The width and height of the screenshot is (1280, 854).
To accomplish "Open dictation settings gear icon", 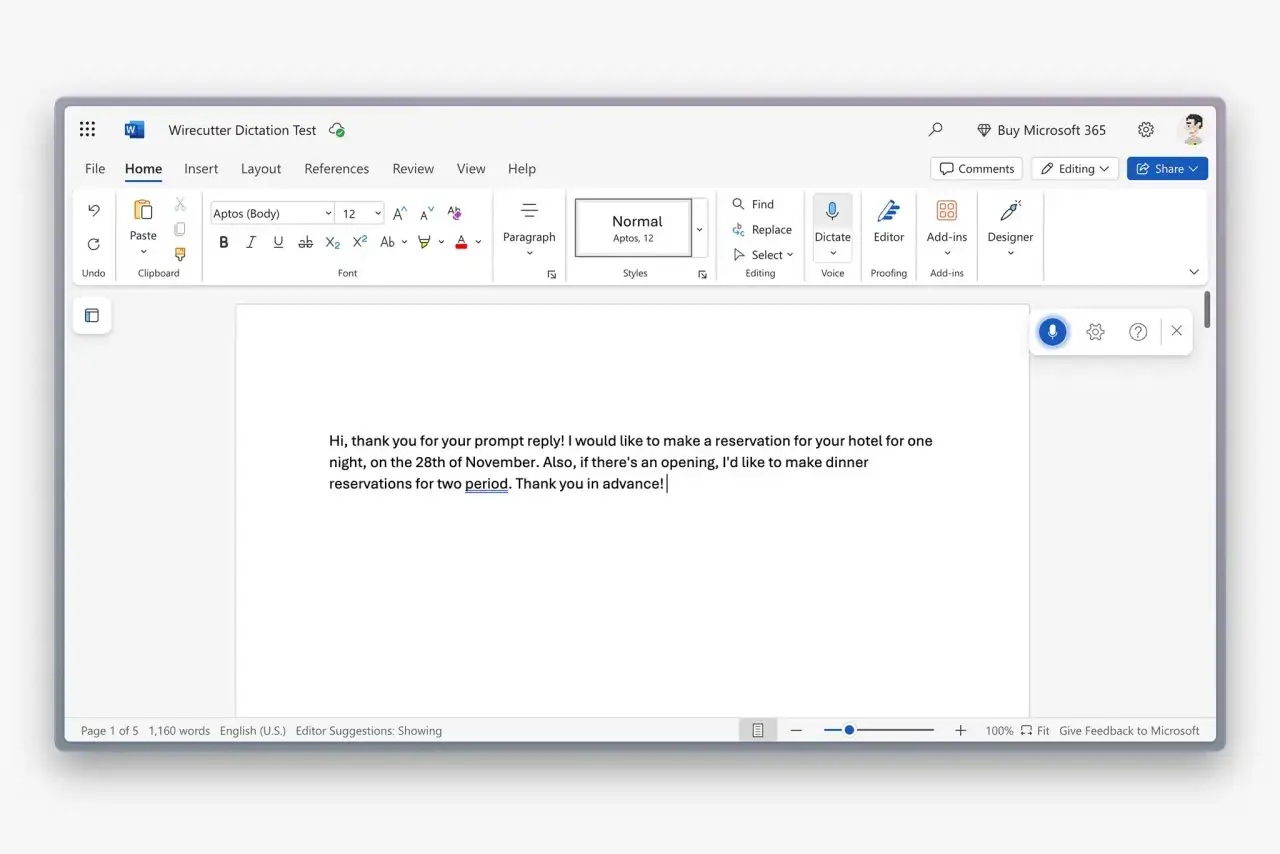I will pyautogui.click(x=1095, y=332).
